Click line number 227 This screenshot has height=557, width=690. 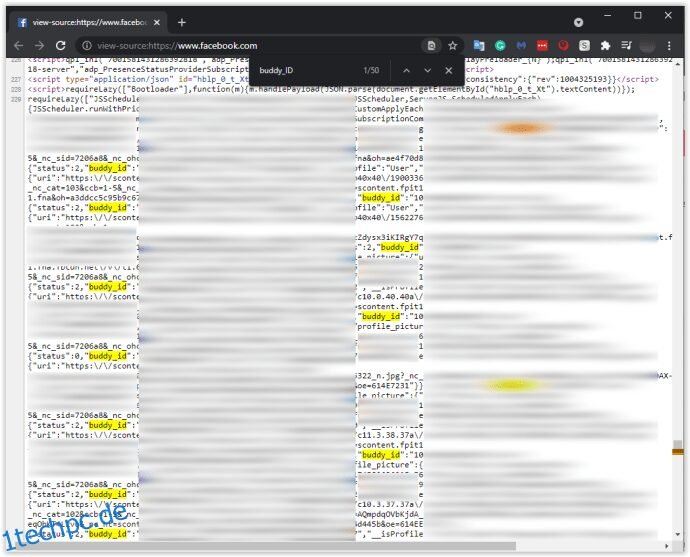point(16,80)
